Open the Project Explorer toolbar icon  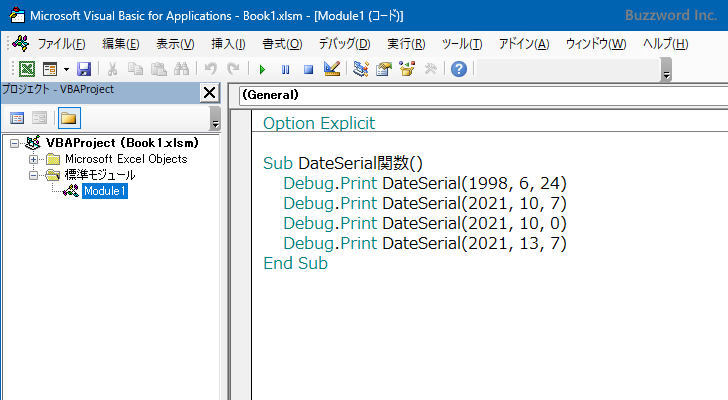pyautogui.click(x=361, y=69)
